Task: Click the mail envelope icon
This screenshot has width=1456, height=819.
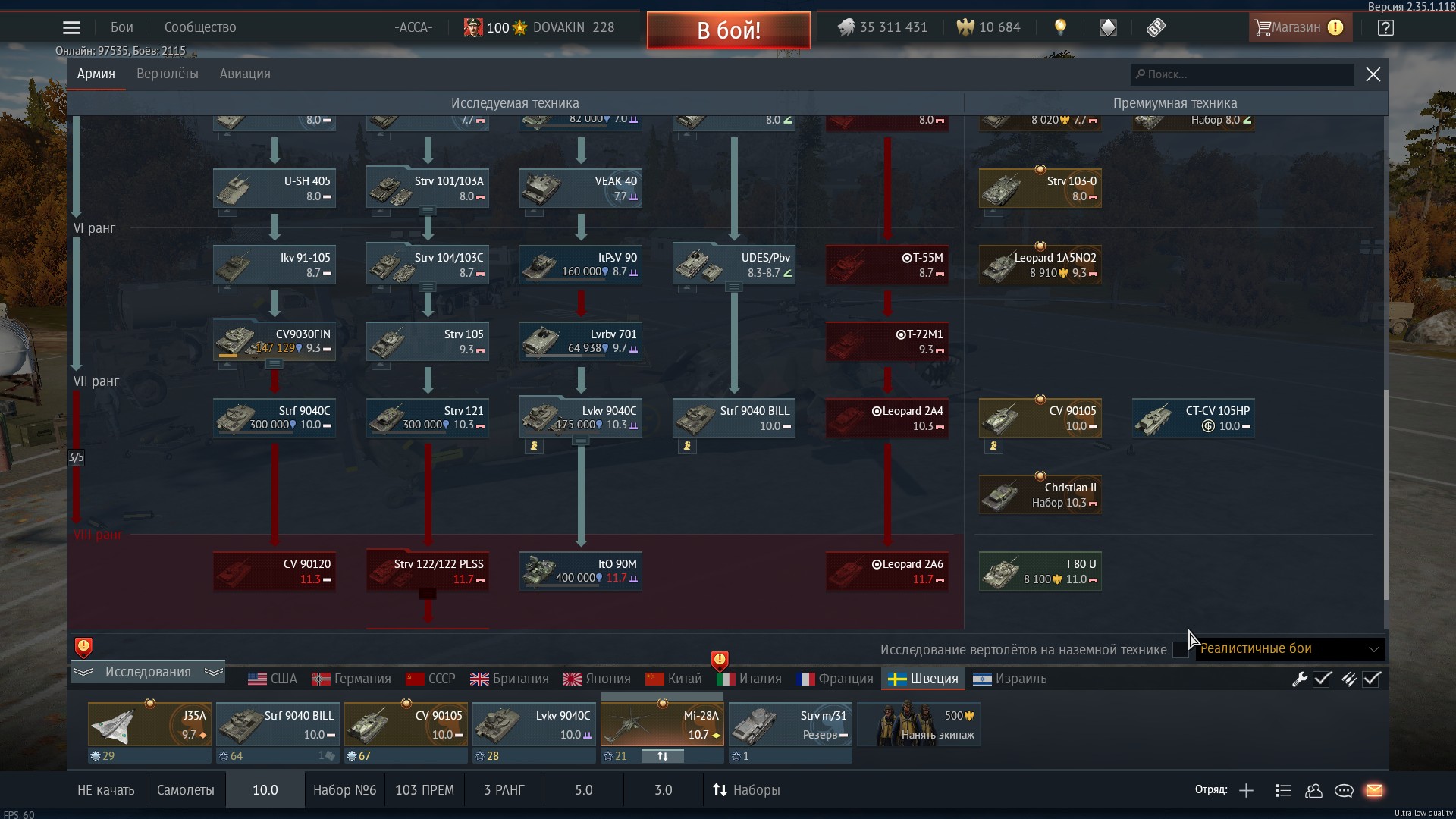Action: pyautogui.click(x=1374, y=790)
